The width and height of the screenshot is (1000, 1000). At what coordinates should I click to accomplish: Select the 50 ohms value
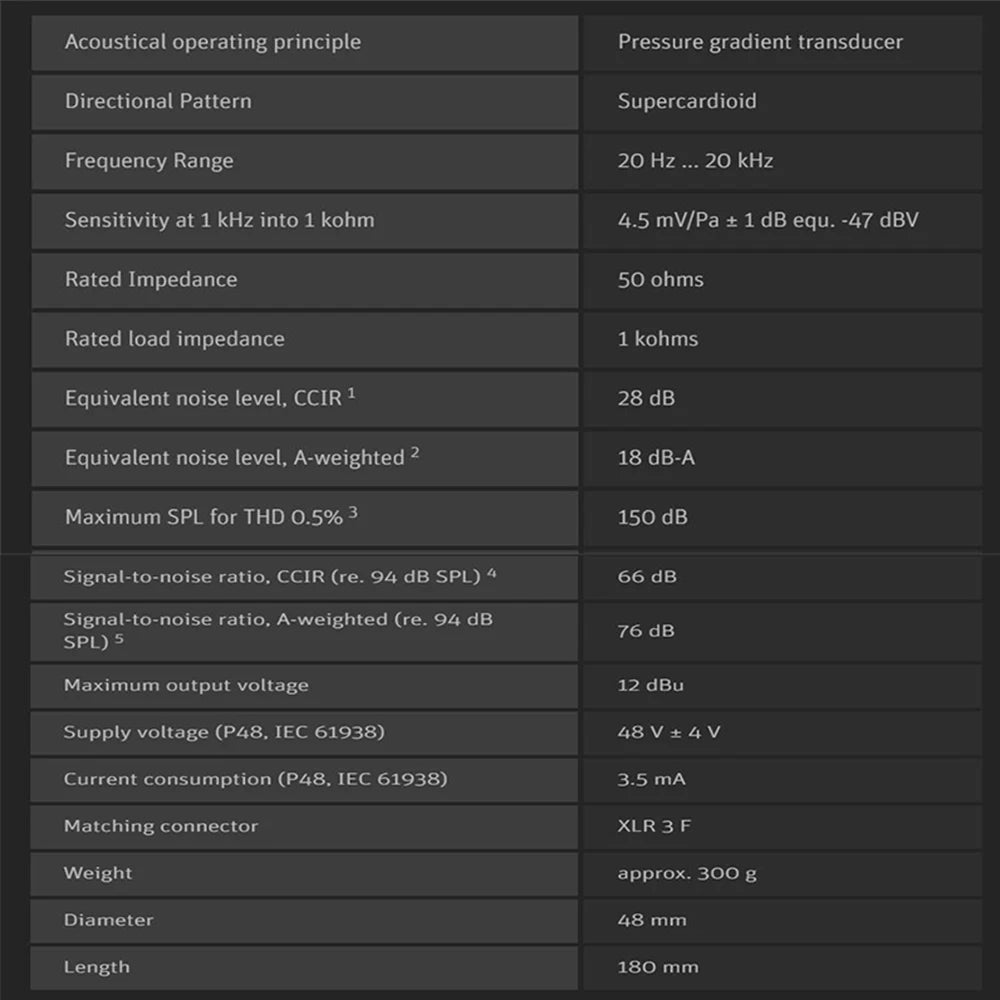click(660, 279)
